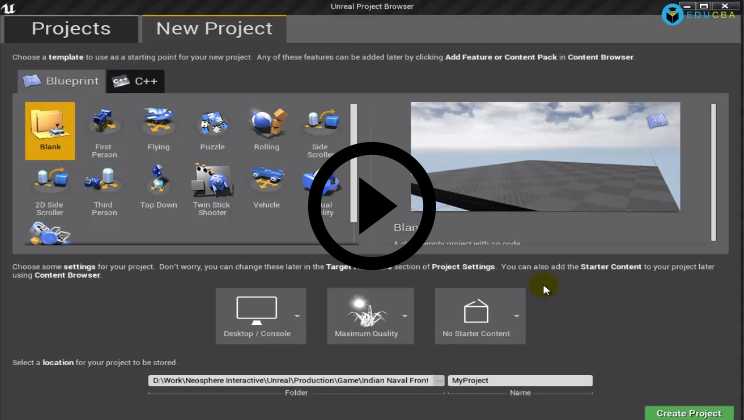
Task: Choose the First Person template
Action: [x=104, y=131]
